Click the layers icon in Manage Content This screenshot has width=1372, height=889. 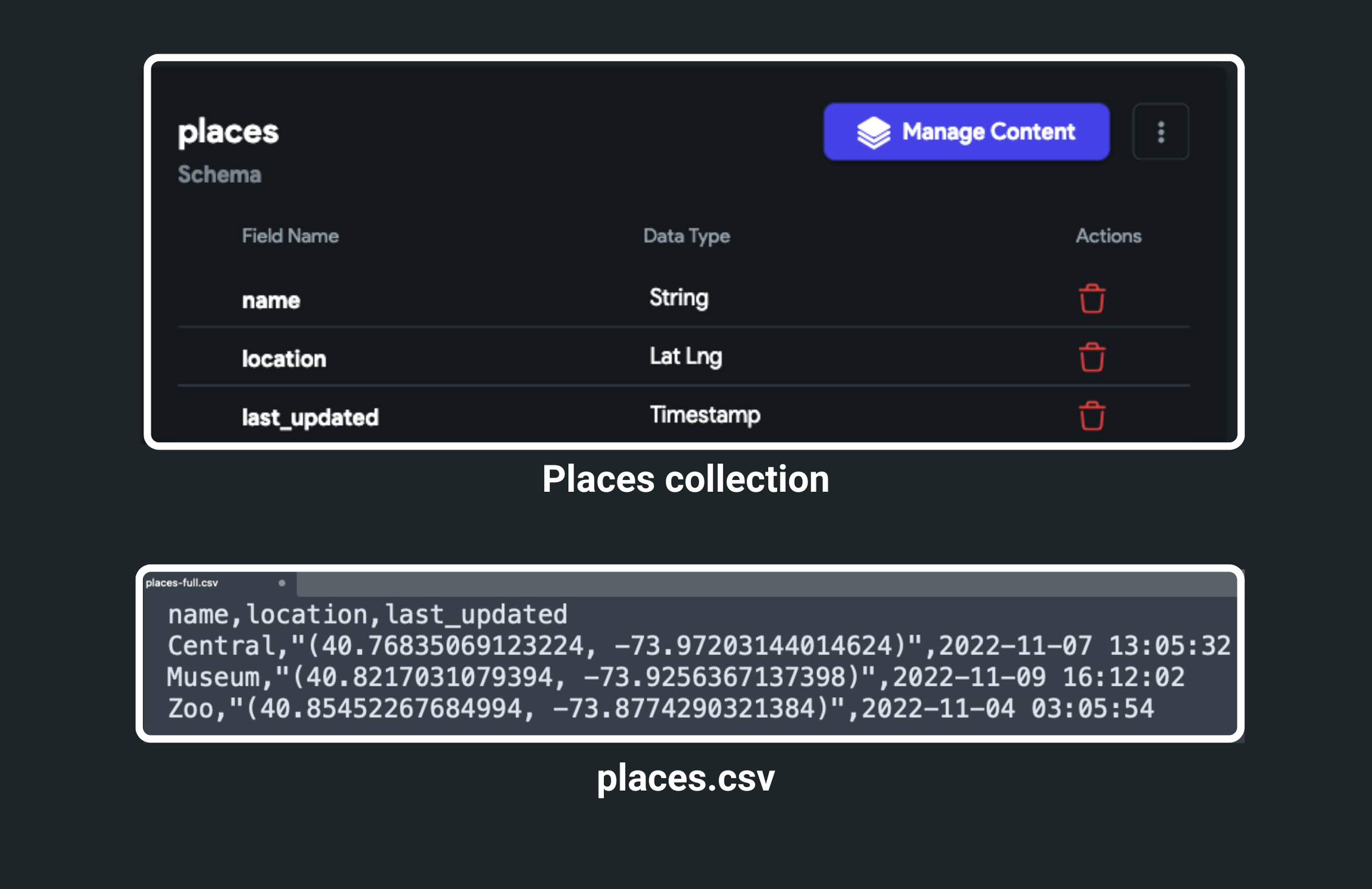point(874,132)
